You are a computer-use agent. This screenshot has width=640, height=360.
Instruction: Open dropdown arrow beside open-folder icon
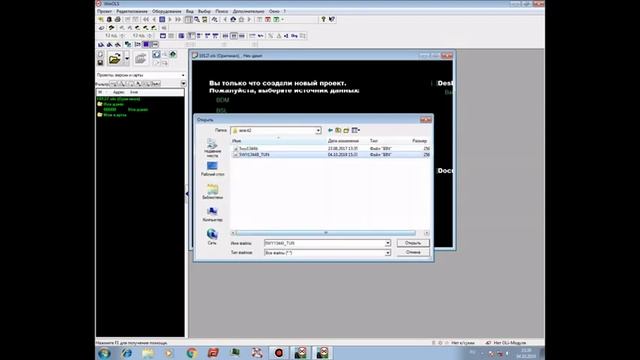click(127, 59)
